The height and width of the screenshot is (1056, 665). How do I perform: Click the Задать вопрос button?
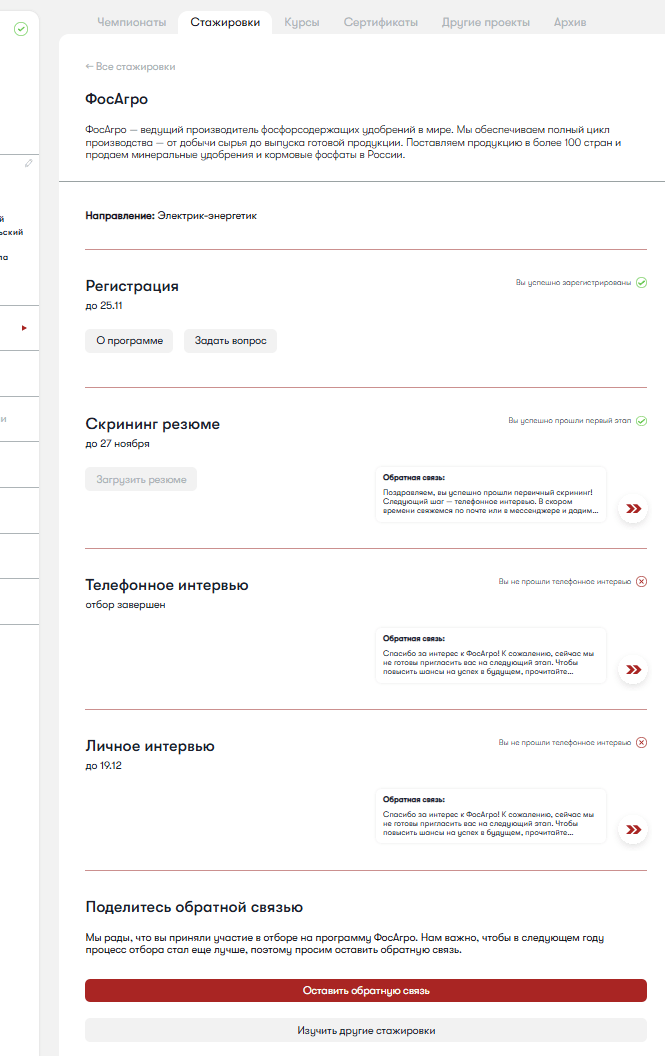230,341
